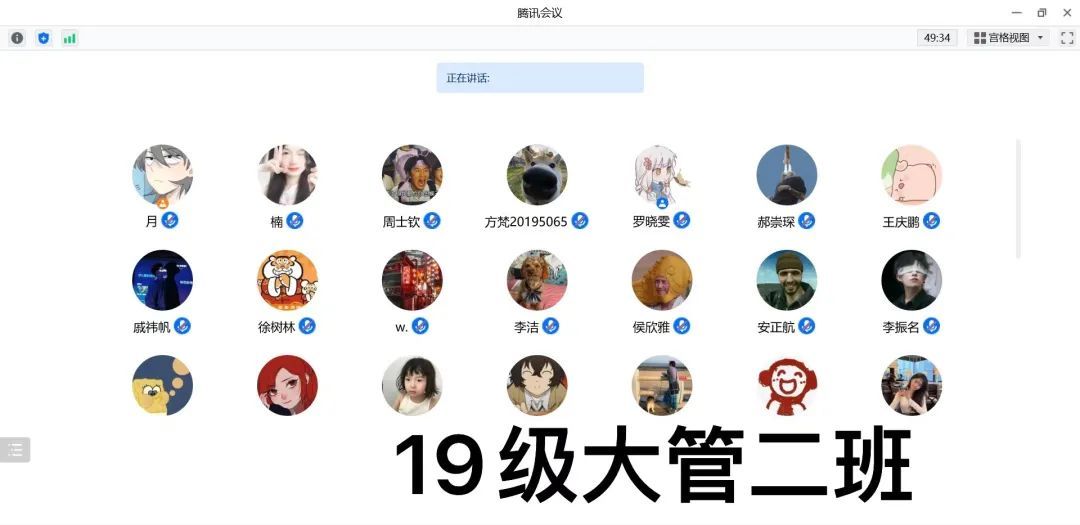Click the microphone icon next to 周士钦
This screenshot has height=525, width=1080.
432,221
